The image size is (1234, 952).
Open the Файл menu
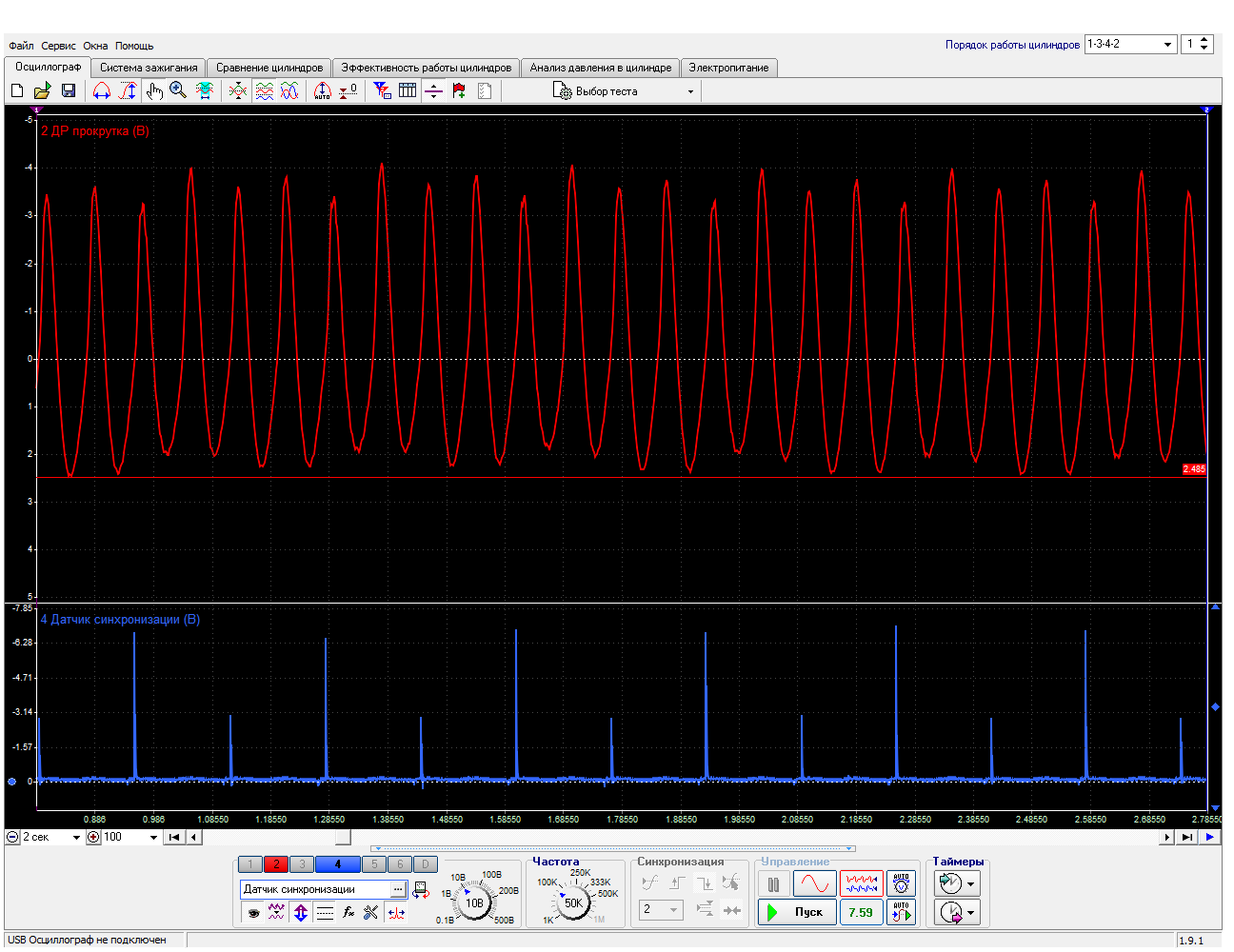click(x=21, y=46)
